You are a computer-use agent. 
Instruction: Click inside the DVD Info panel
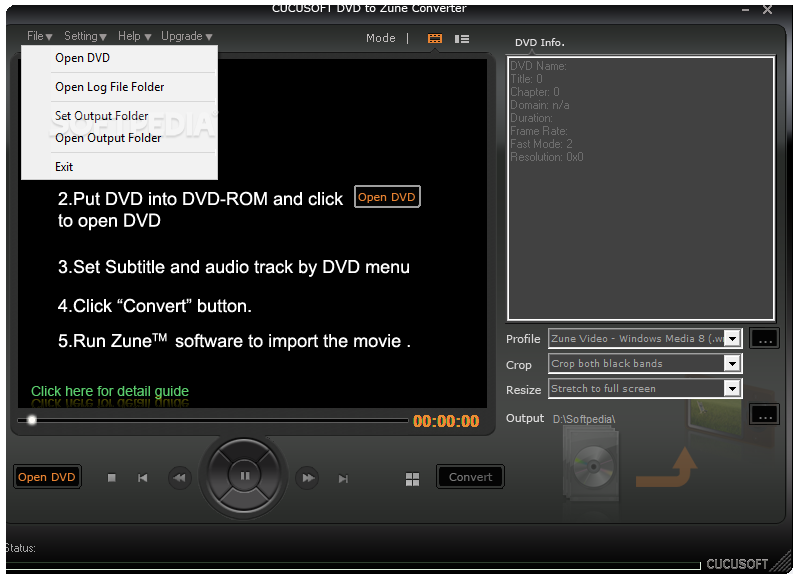pyautogui.click(x=641, y=189)
